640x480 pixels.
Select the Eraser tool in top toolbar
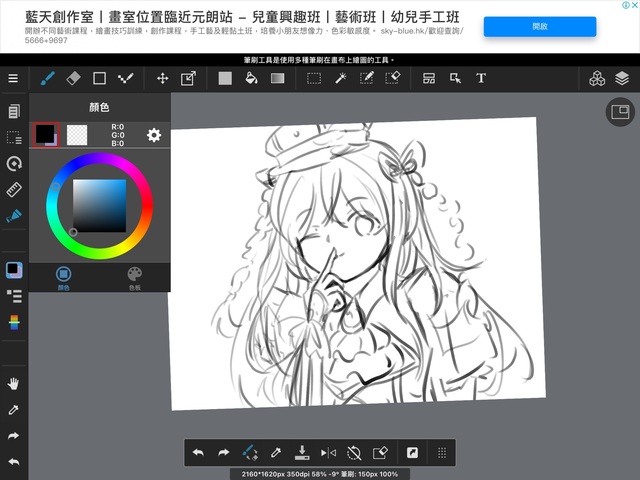click(x=73, y=78)
